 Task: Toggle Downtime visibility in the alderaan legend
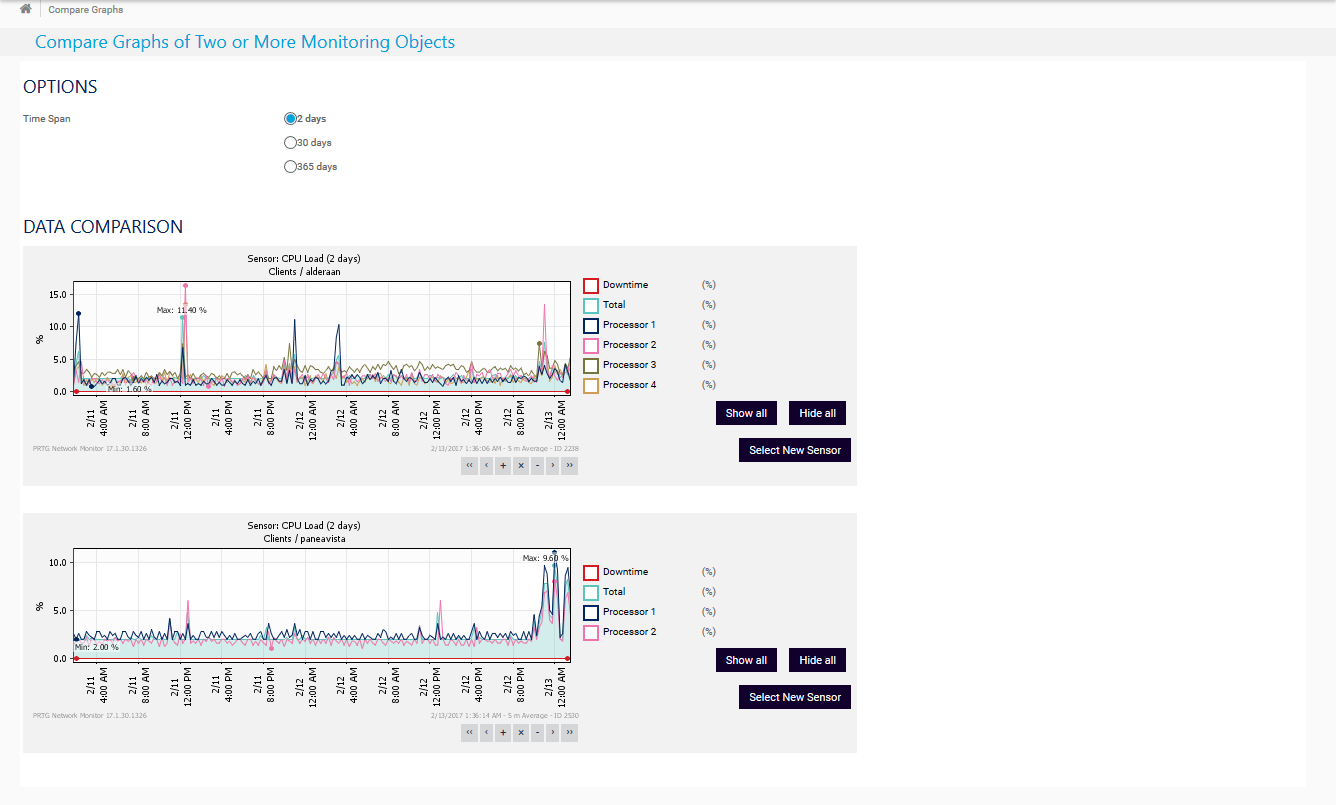[592, 285]
